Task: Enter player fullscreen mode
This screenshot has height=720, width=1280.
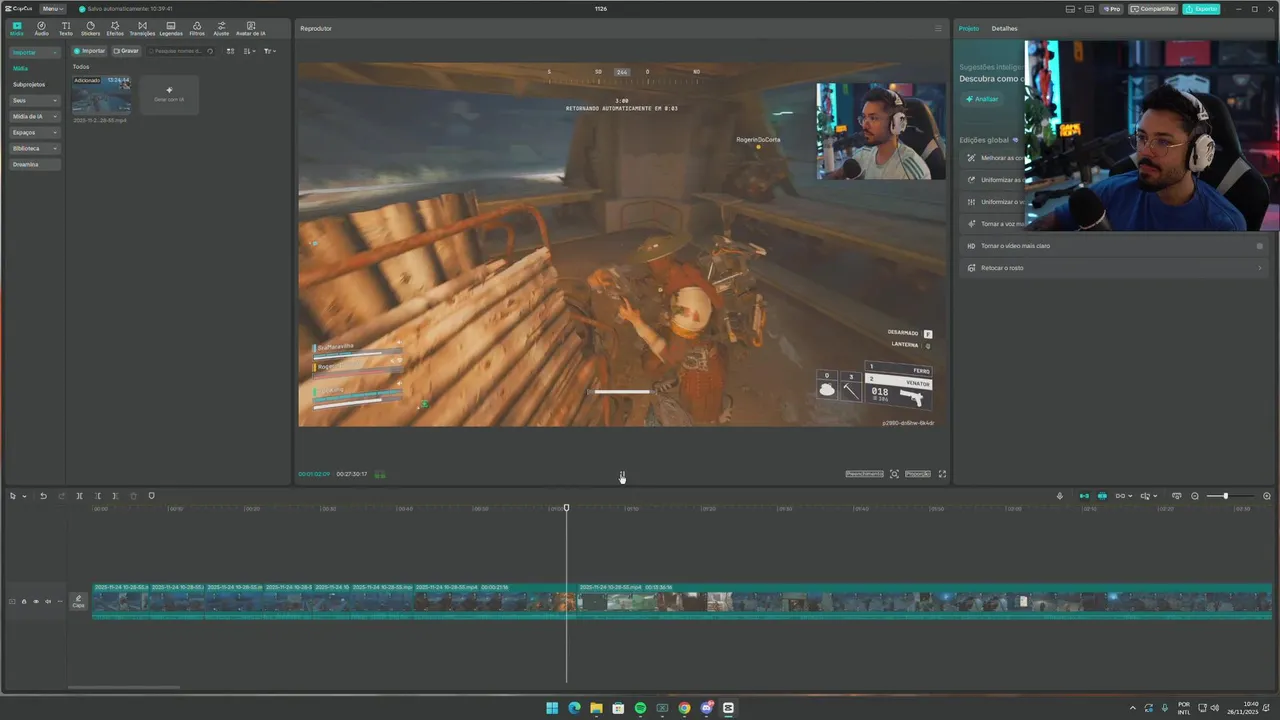Action: 942,474
